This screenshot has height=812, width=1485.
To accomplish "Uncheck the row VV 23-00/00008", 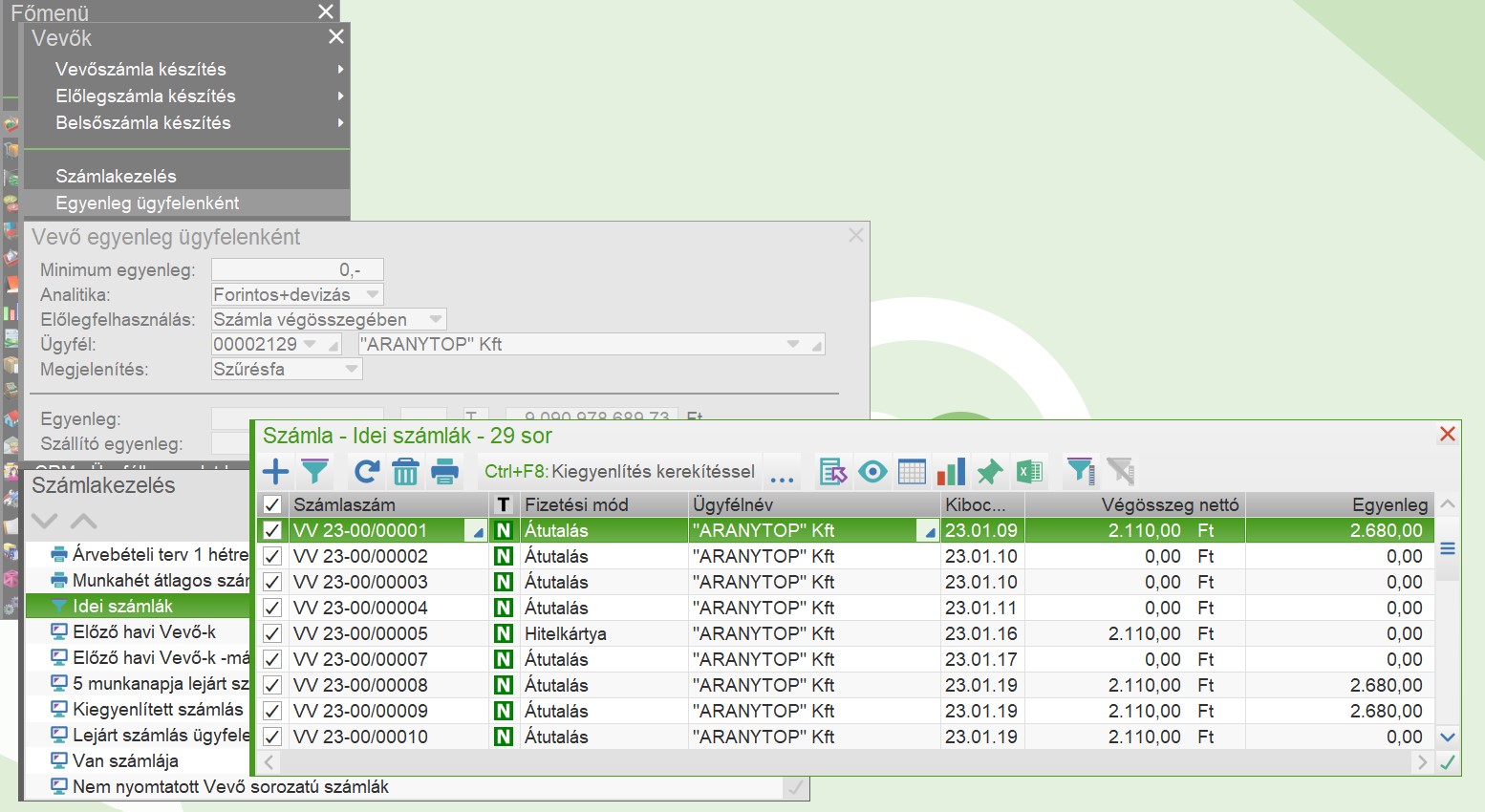I will [272, 685].
